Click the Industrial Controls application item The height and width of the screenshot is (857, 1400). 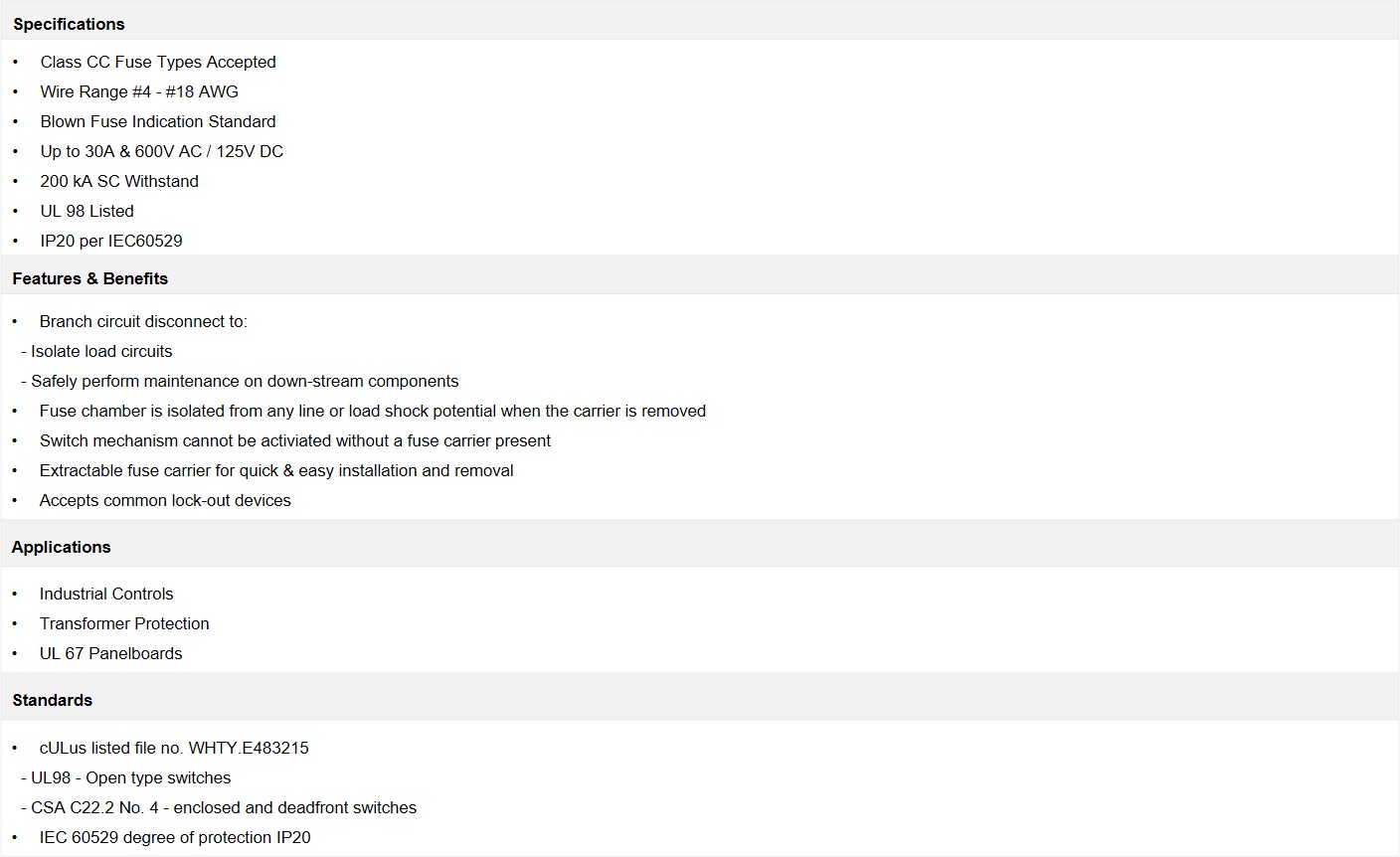pos(106,594)
